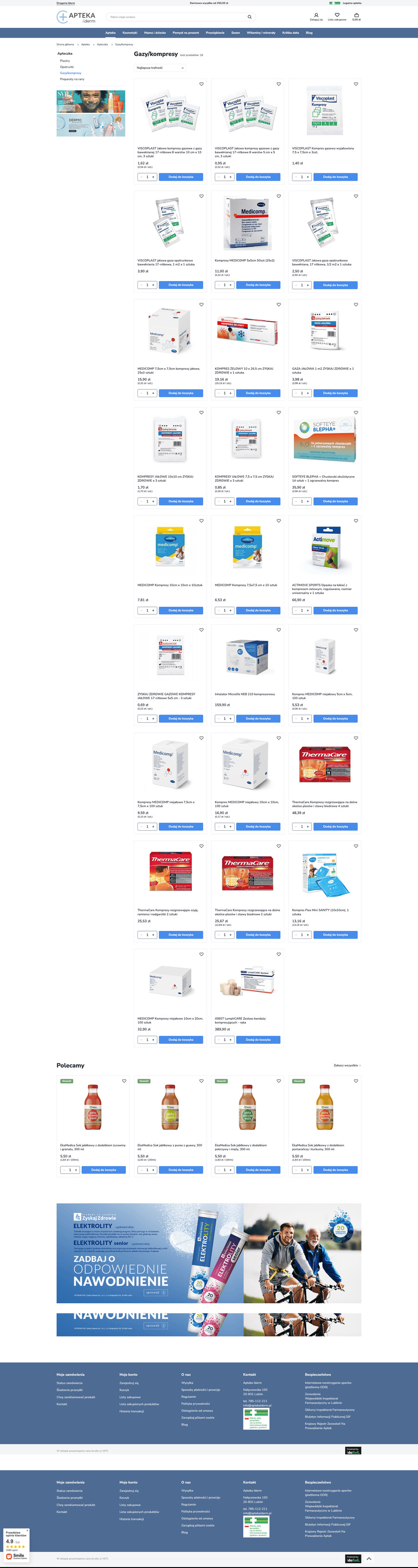Expand Zobacz wszystkie in Polecamy section
The height and width of the screenshot is (1568, 418).
(x=347, y=1065)
